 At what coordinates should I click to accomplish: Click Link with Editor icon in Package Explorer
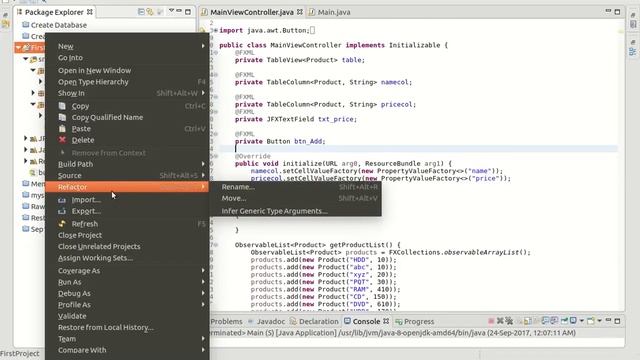(150, 12)
